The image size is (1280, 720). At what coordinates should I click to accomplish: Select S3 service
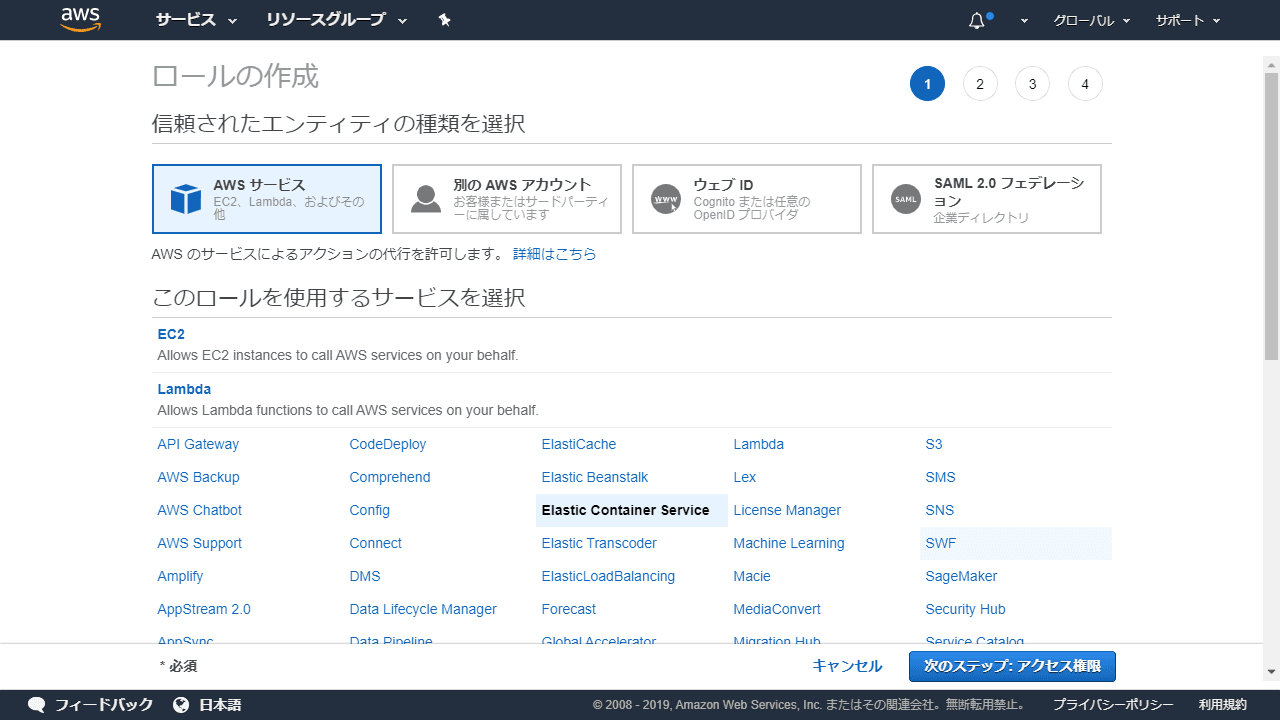934,444
